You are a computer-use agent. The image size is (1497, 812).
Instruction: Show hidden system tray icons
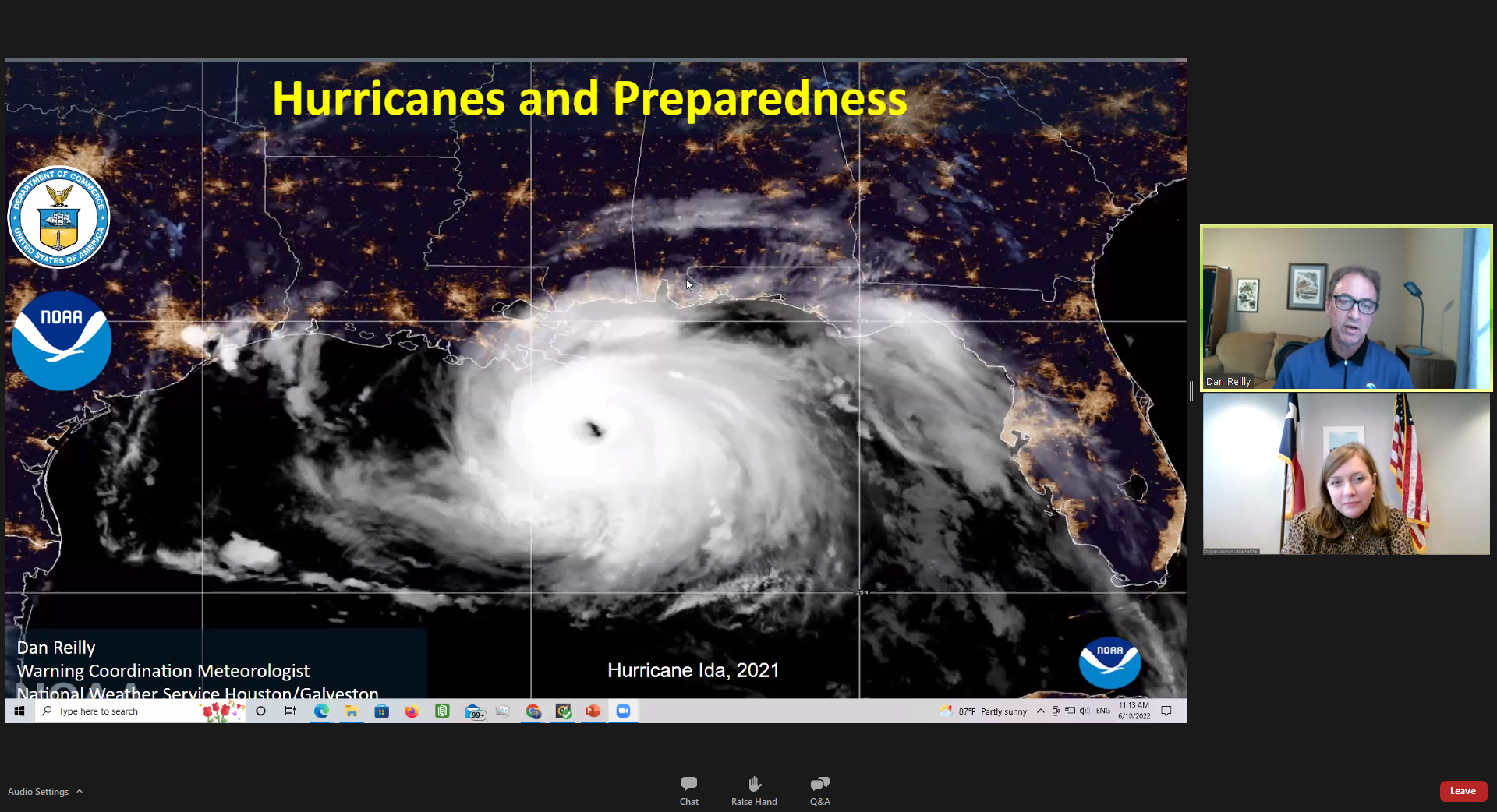[x=1040, y=711]
